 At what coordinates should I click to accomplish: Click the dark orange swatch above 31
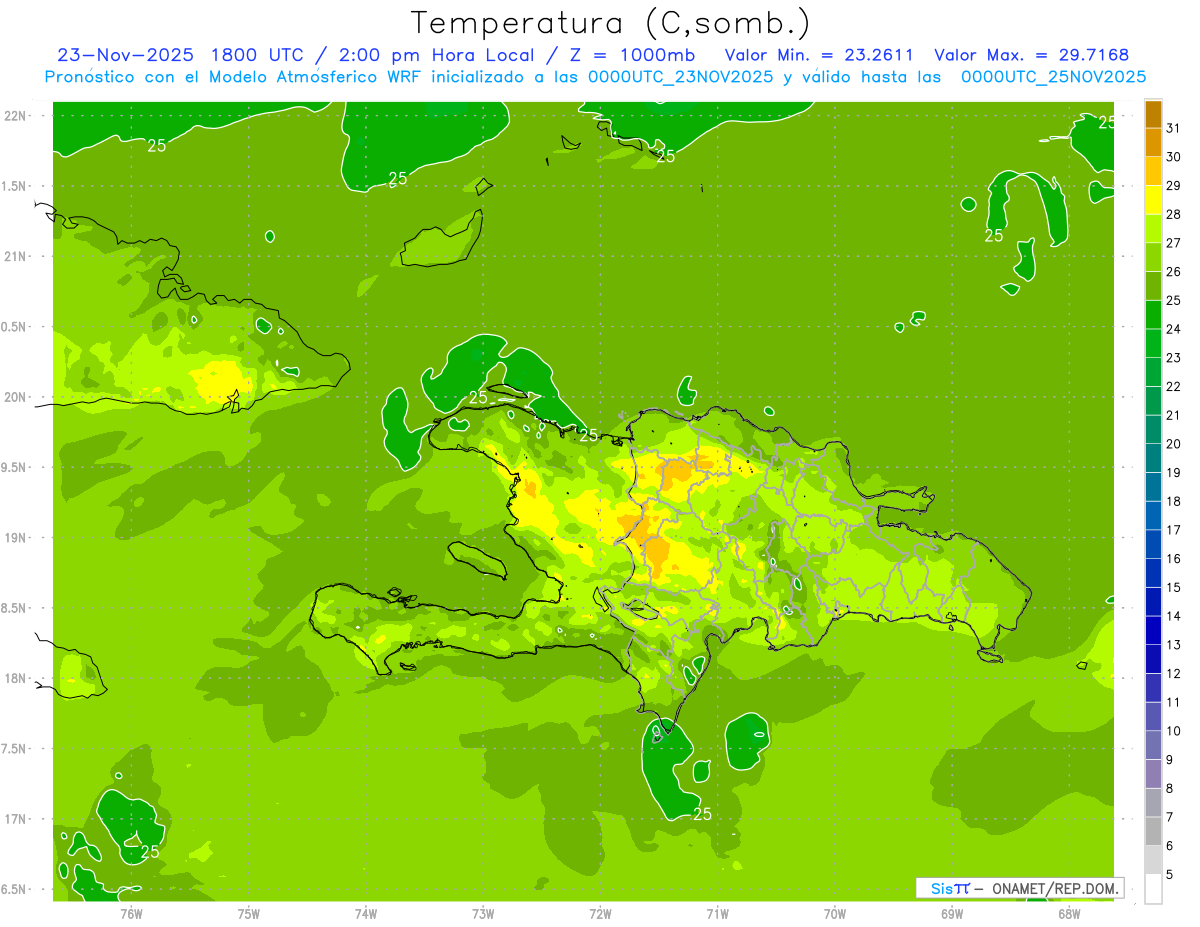pos(1153,113)
